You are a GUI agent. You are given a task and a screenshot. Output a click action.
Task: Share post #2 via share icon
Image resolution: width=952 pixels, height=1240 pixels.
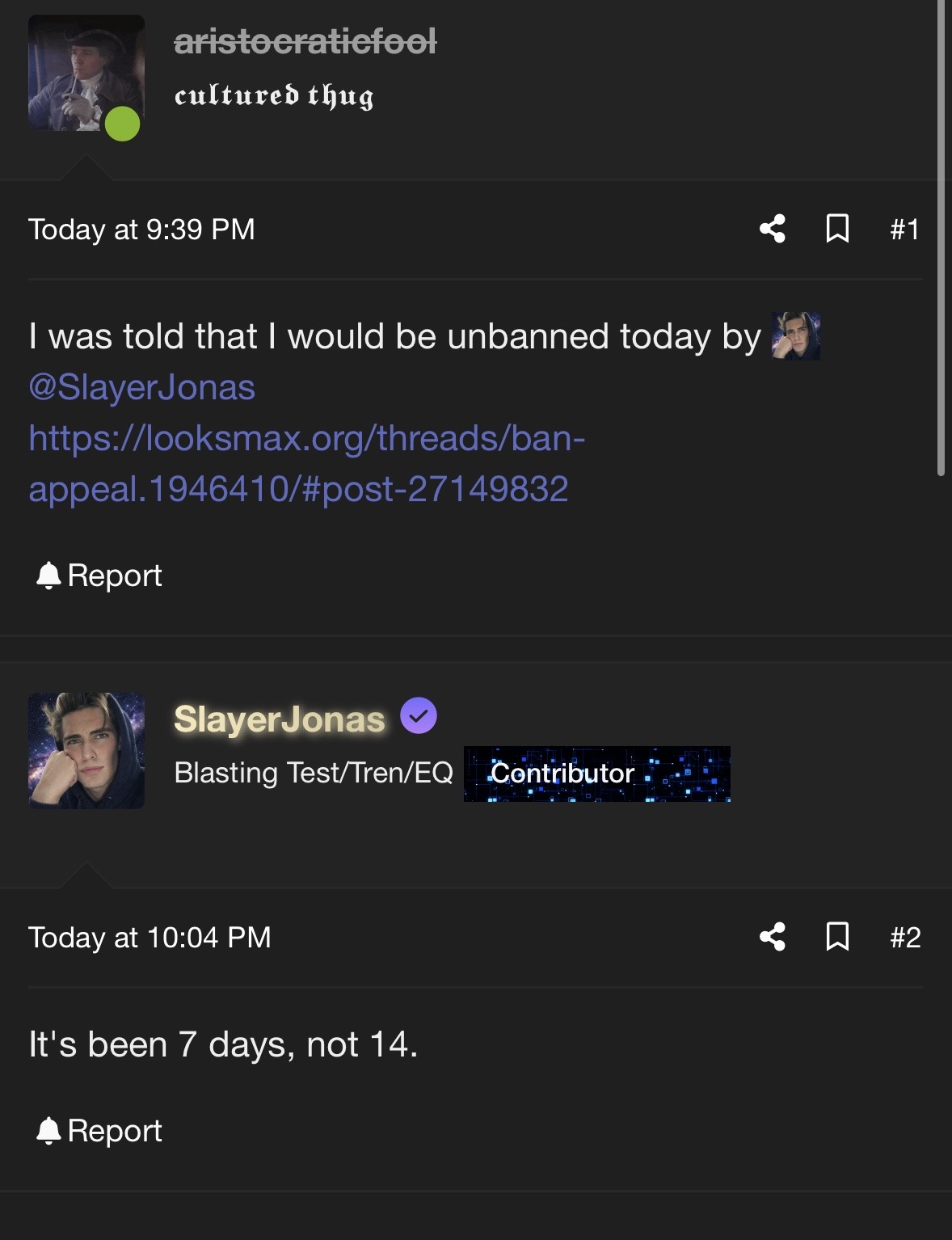[x=773, y=937]
